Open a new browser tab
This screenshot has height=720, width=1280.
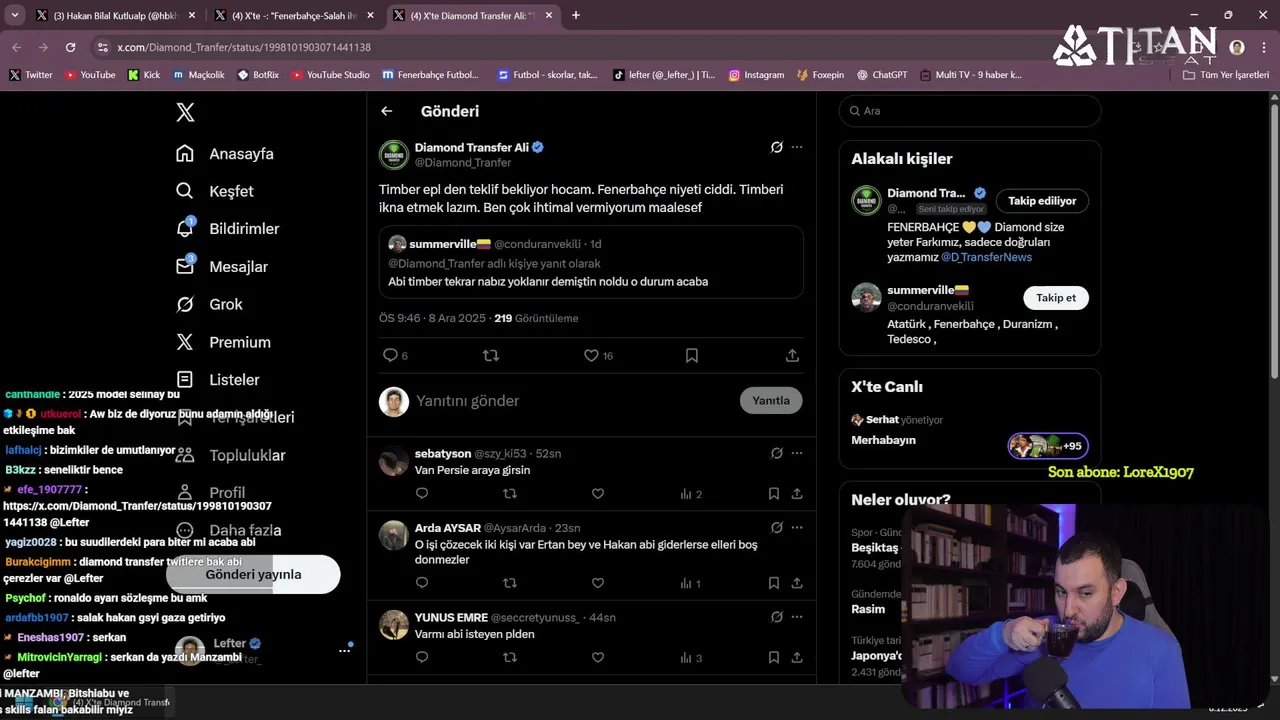[x=576, y=15]
